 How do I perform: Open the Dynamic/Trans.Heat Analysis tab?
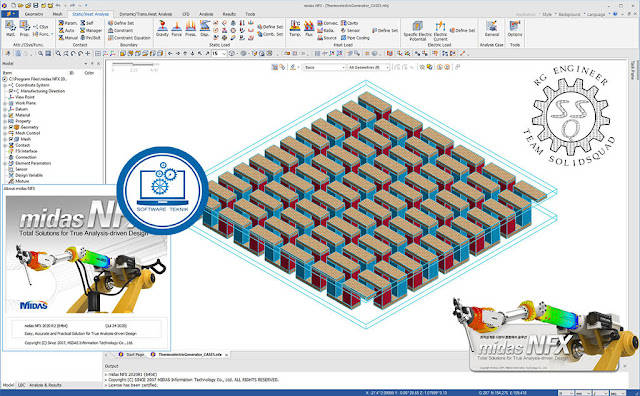click(x=145, y=14)
